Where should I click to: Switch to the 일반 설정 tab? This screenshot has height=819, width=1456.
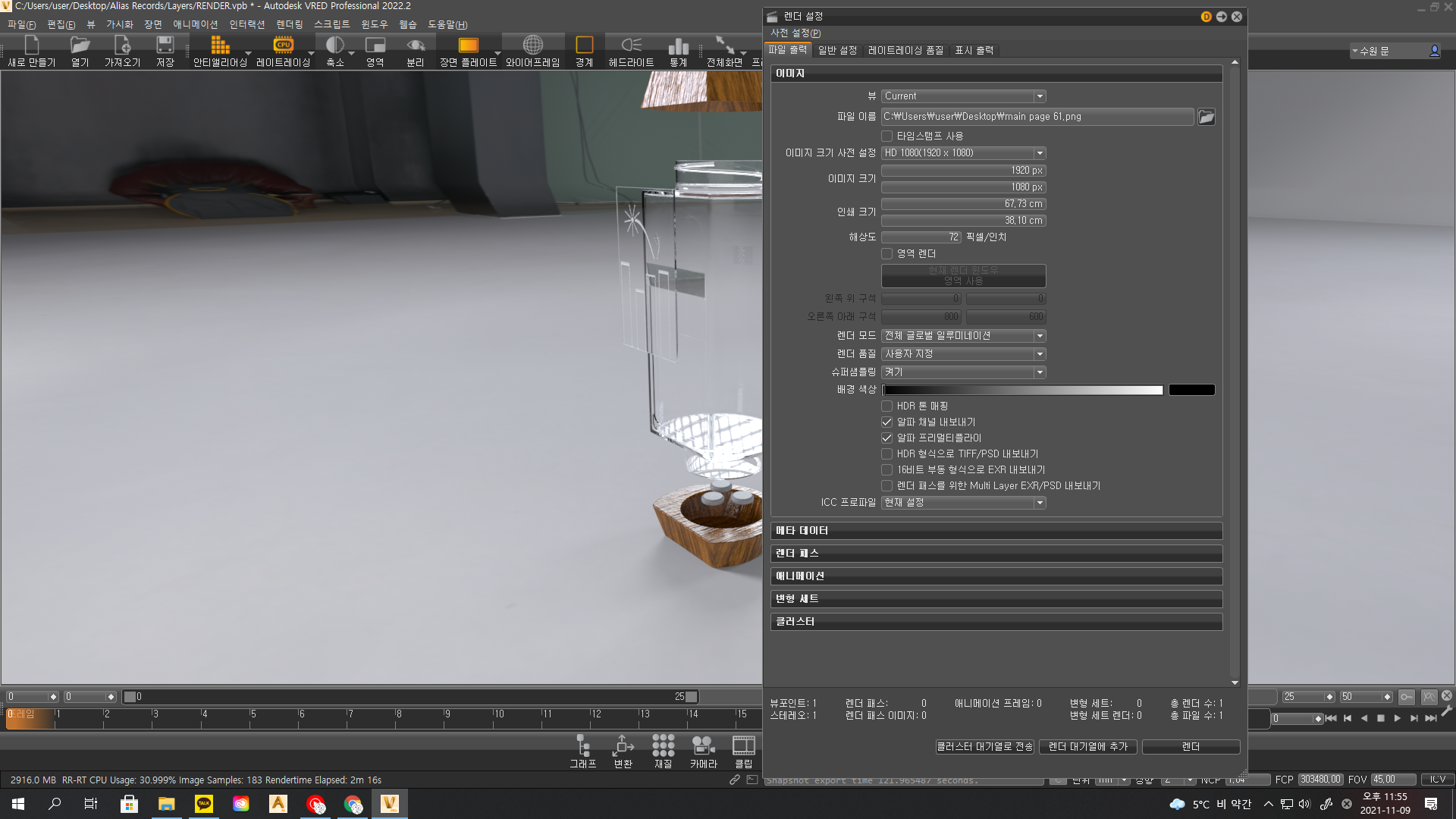(x=837, y=50)
